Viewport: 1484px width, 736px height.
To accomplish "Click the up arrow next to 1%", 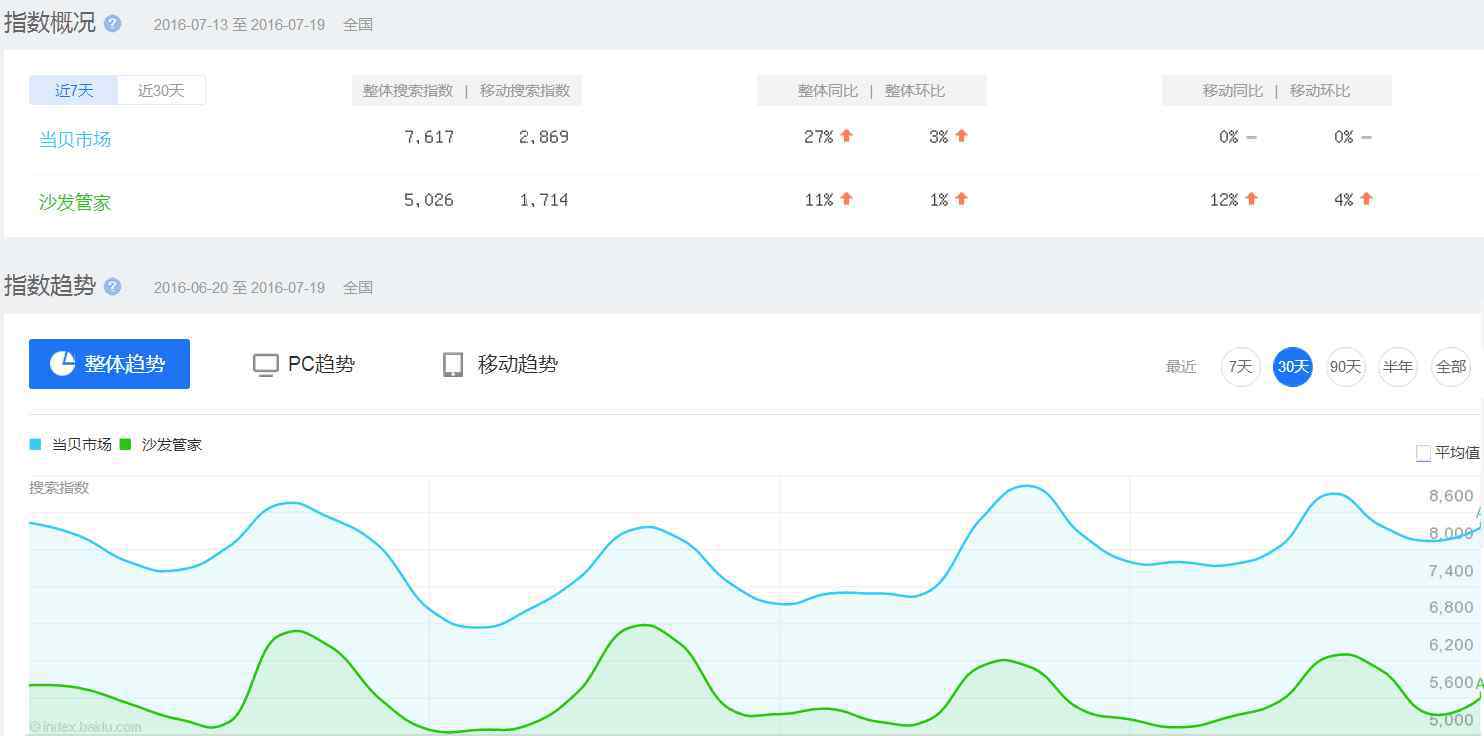I will tap(961, 199).
